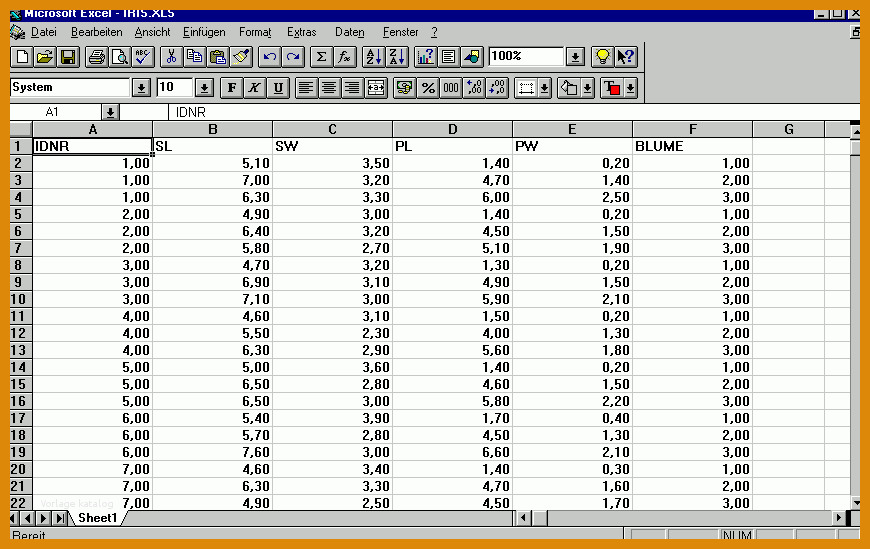Viewport: 870px width, 549px height.
Task: Expand the borders palette dropdown
Action: [545, 88]
